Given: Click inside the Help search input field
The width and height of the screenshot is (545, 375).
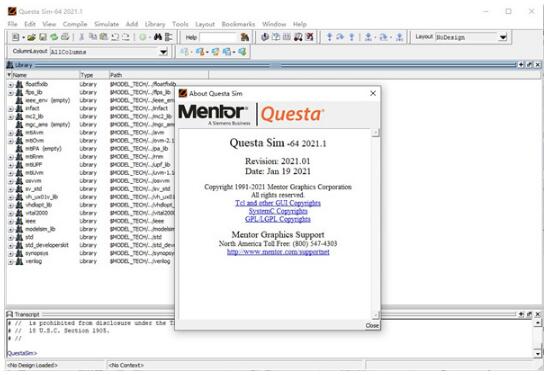Looking at the screenshot, I should (219, 37).
